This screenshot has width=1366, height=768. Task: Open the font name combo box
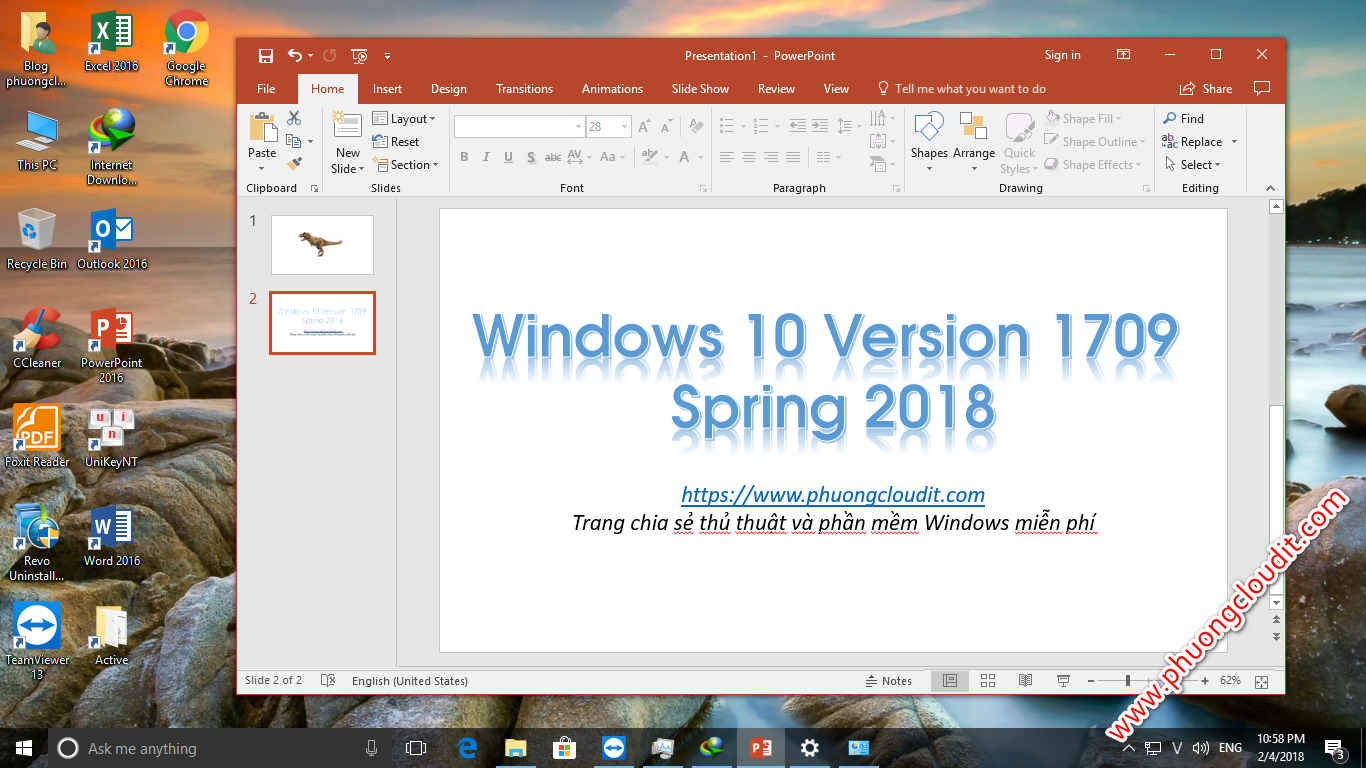tap(519, 127)
